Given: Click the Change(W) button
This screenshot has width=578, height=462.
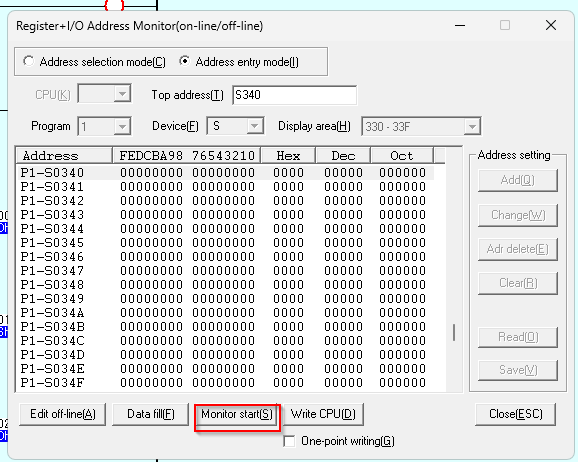Looking at the screenshot, I should 518,215.
